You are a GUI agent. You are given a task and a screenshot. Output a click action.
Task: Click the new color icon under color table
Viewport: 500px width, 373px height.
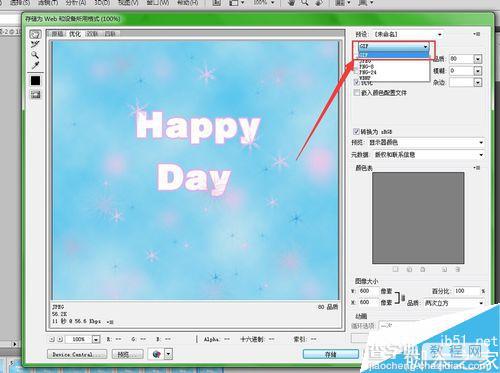pyautogui.click(x=444, y=269)
